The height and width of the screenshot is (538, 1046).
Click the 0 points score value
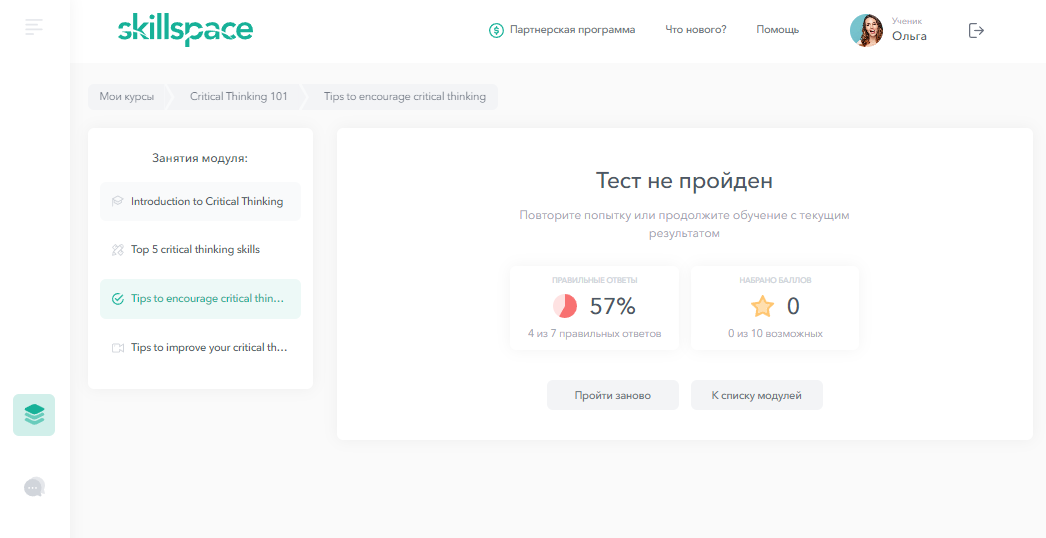point(793,306)
